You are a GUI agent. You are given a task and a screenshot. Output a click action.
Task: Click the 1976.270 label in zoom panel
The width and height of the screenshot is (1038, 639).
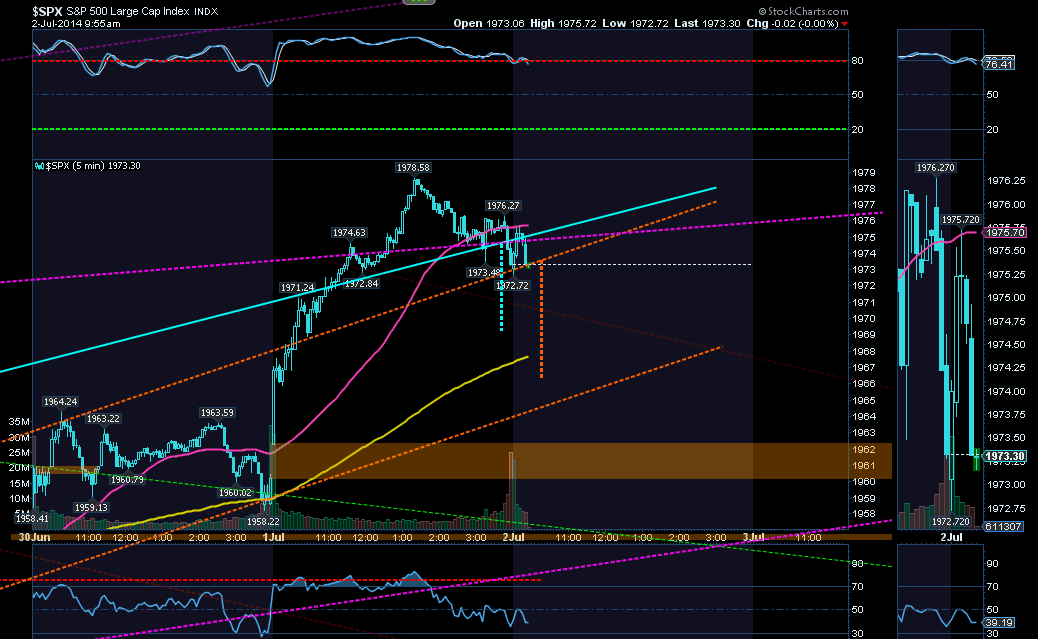tap(935, 168)
